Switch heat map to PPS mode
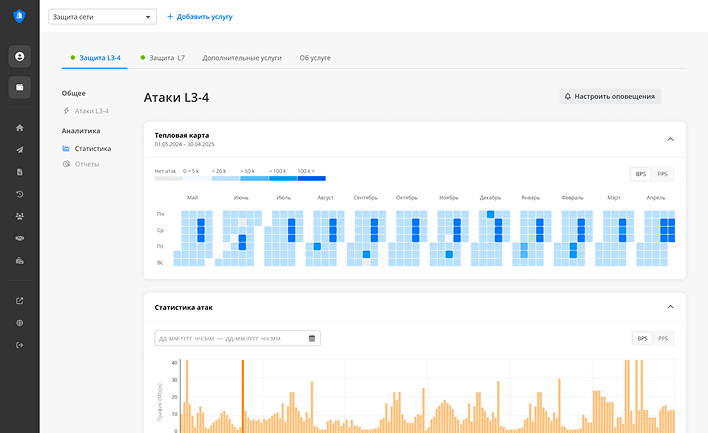This screenshot has width=708, height=433. 662,174
